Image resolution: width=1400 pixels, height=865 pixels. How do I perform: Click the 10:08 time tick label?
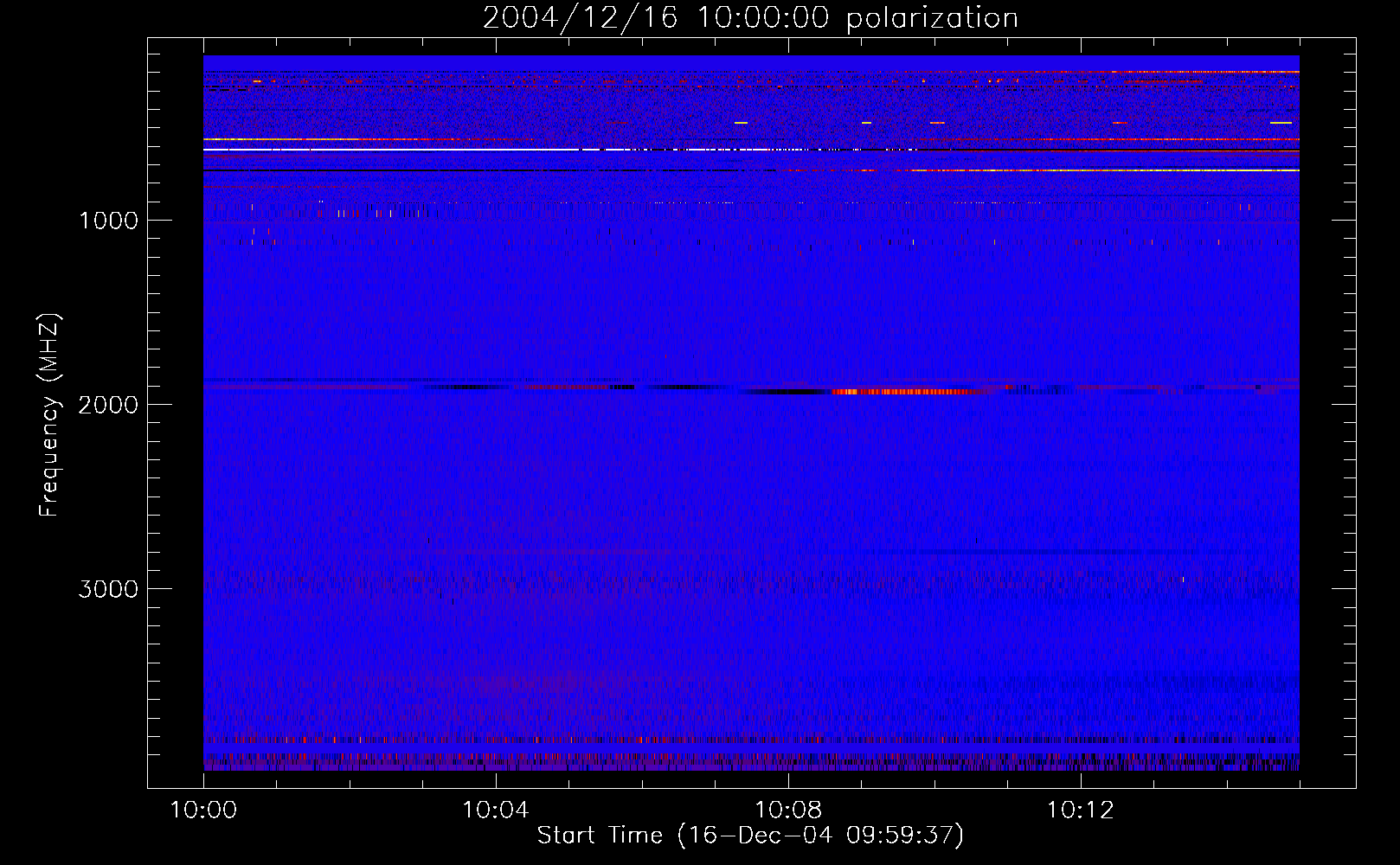(788, 811)
